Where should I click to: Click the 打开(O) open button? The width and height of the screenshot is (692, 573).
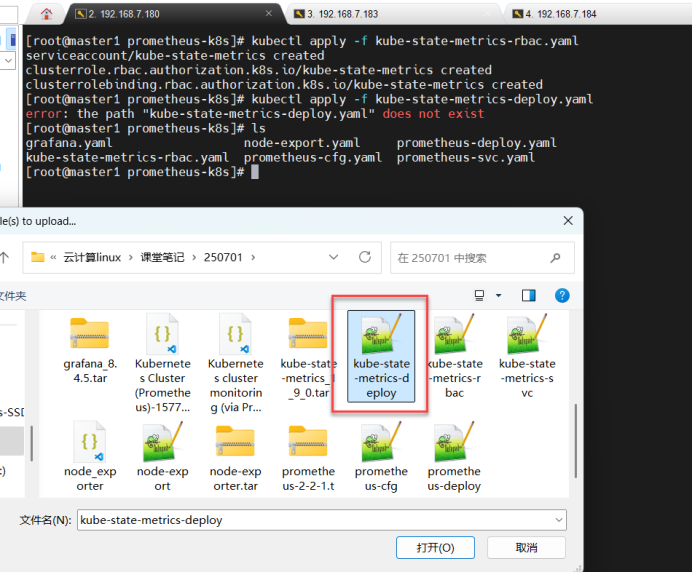pos(434,548)
